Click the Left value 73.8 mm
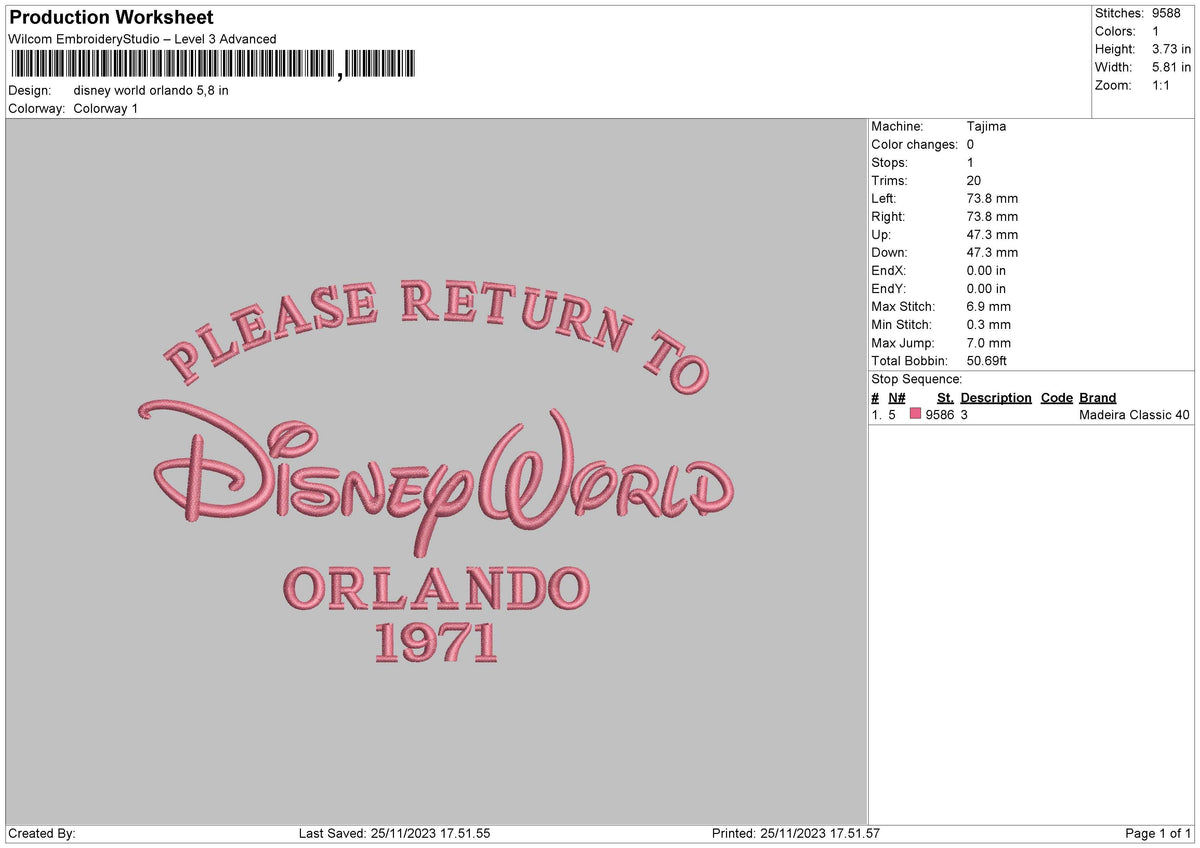The width and height of the screenshot is (1200, 848). click(992, 198)
